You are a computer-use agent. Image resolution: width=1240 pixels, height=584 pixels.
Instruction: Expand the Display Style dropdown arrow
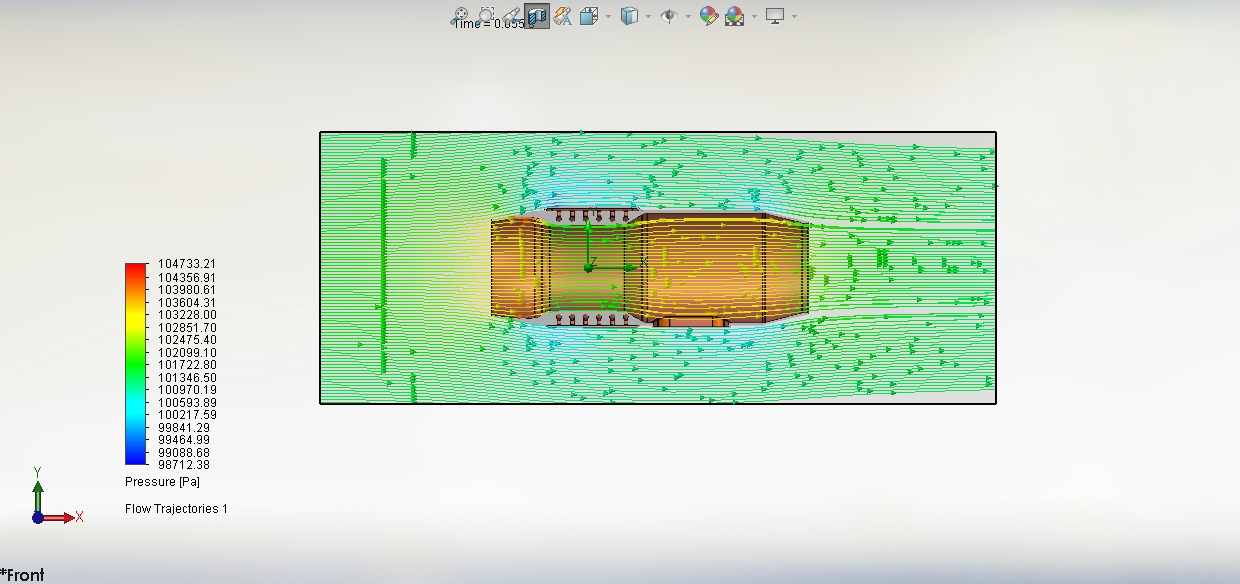648,16
